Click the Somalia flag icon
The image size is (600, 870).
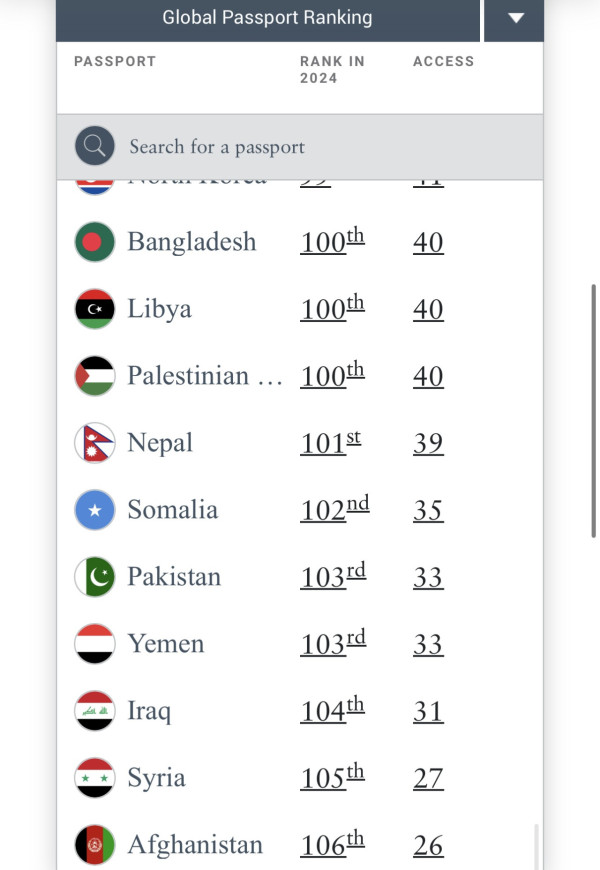95,510
